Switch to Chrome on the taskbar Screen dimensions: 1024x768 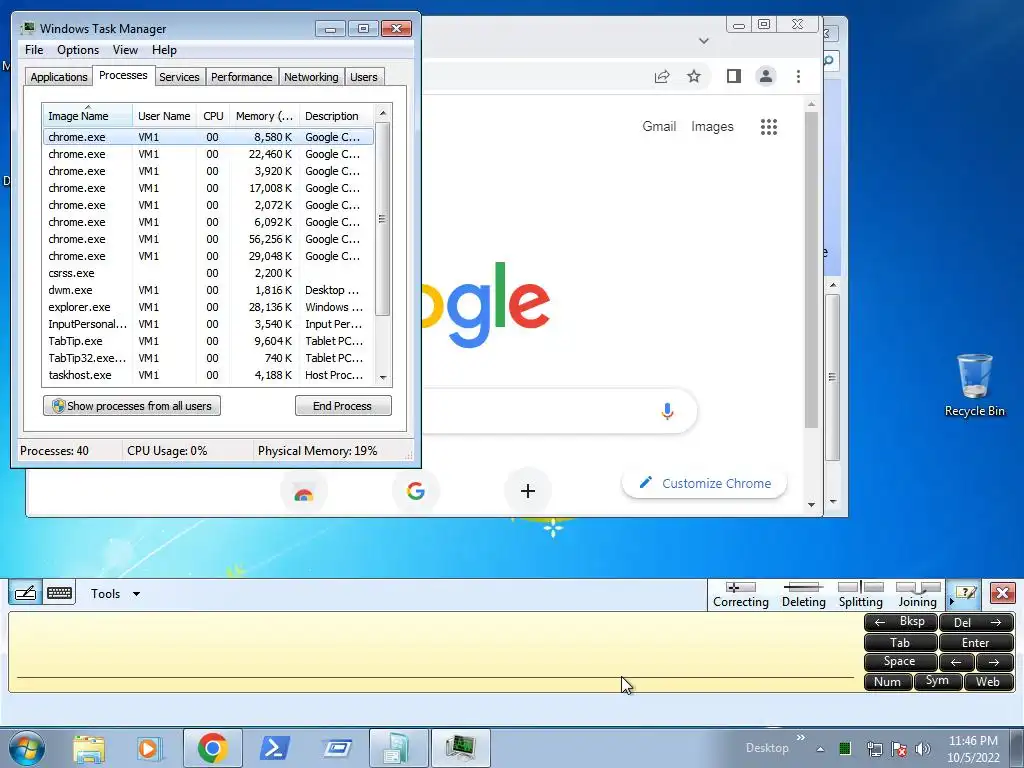tap(212, 748)
